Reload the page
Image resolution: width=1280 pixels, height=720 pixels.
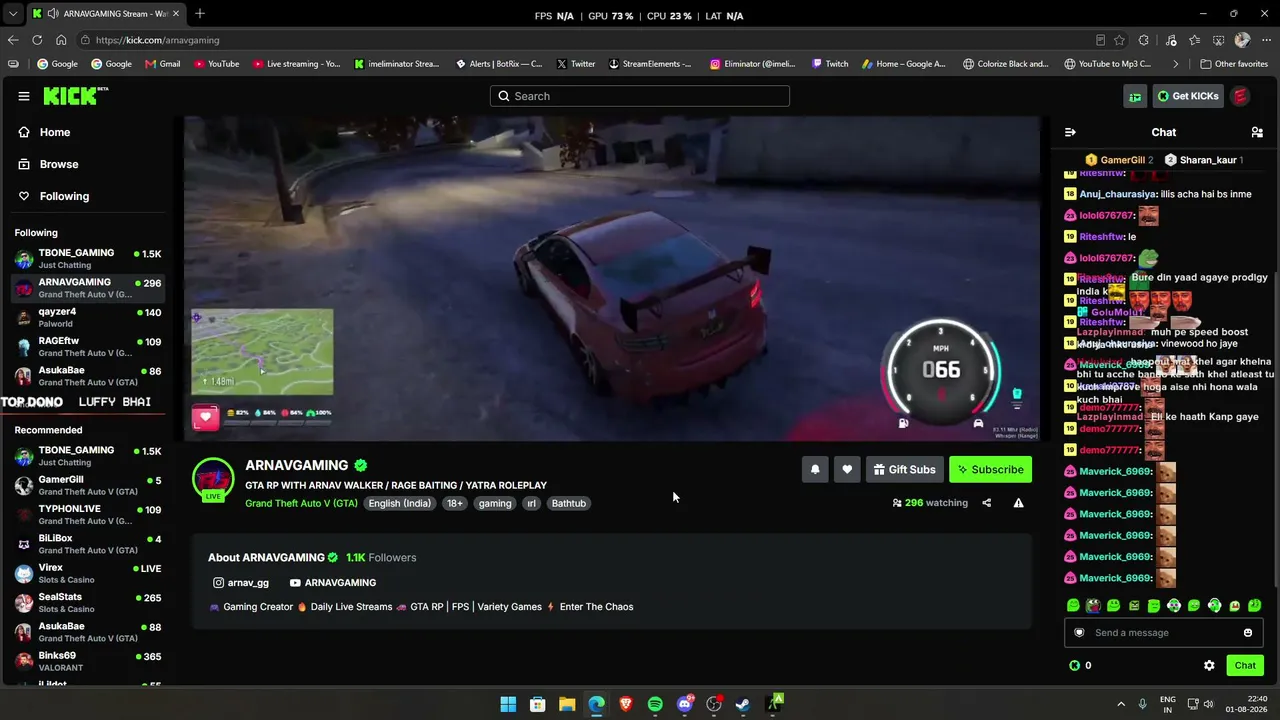point(37,40)
